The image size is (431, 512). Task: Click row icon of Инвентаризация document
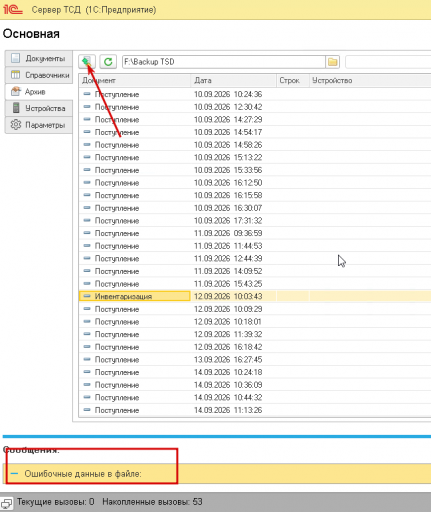87,296
